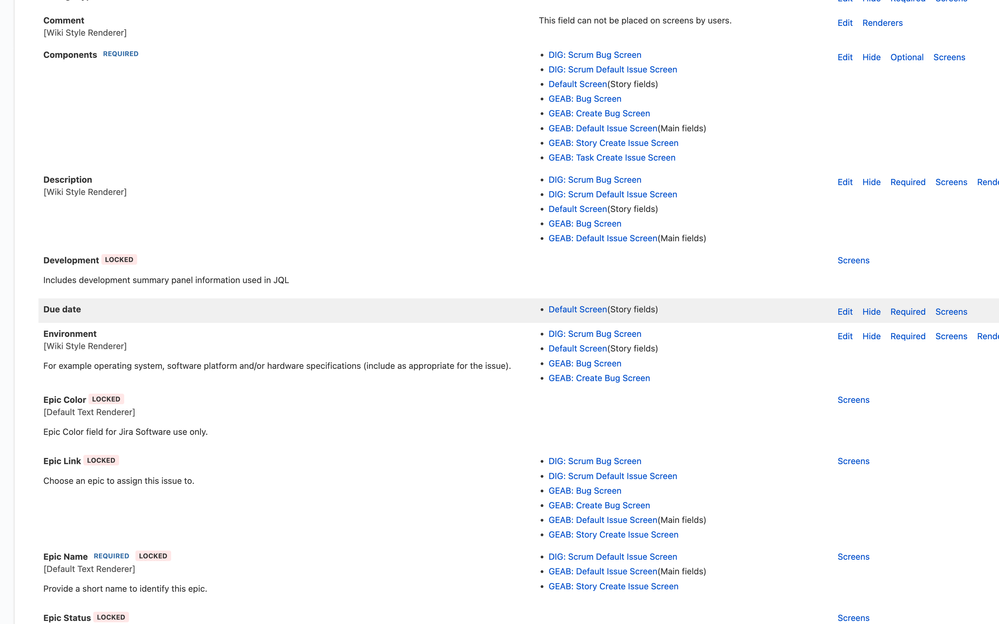Click Renderers for the Comment field
Image resolution: width=999 pixels, height=624 pixels.
[881, 22]
